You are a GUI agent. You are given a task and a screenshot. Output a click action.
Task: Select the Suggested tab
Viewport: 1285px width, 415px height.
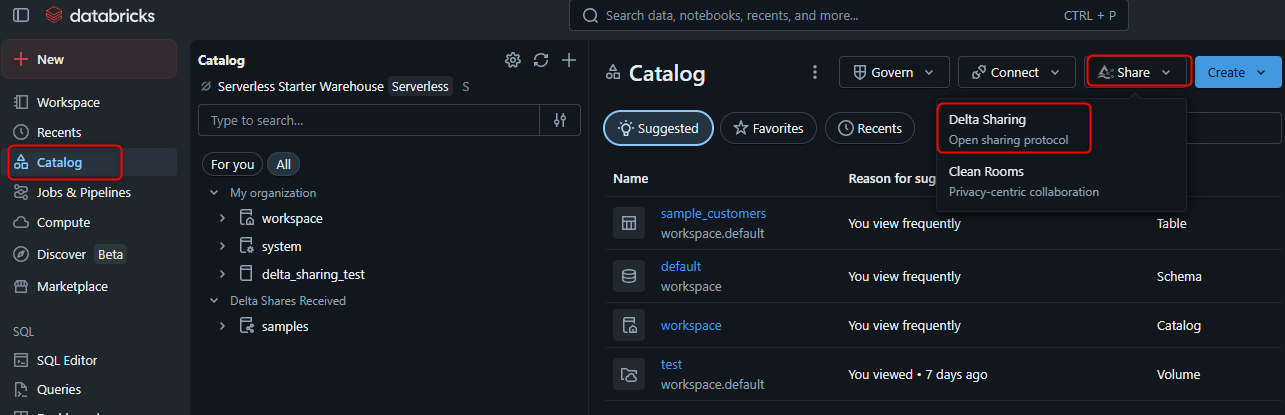click(658, 128)
